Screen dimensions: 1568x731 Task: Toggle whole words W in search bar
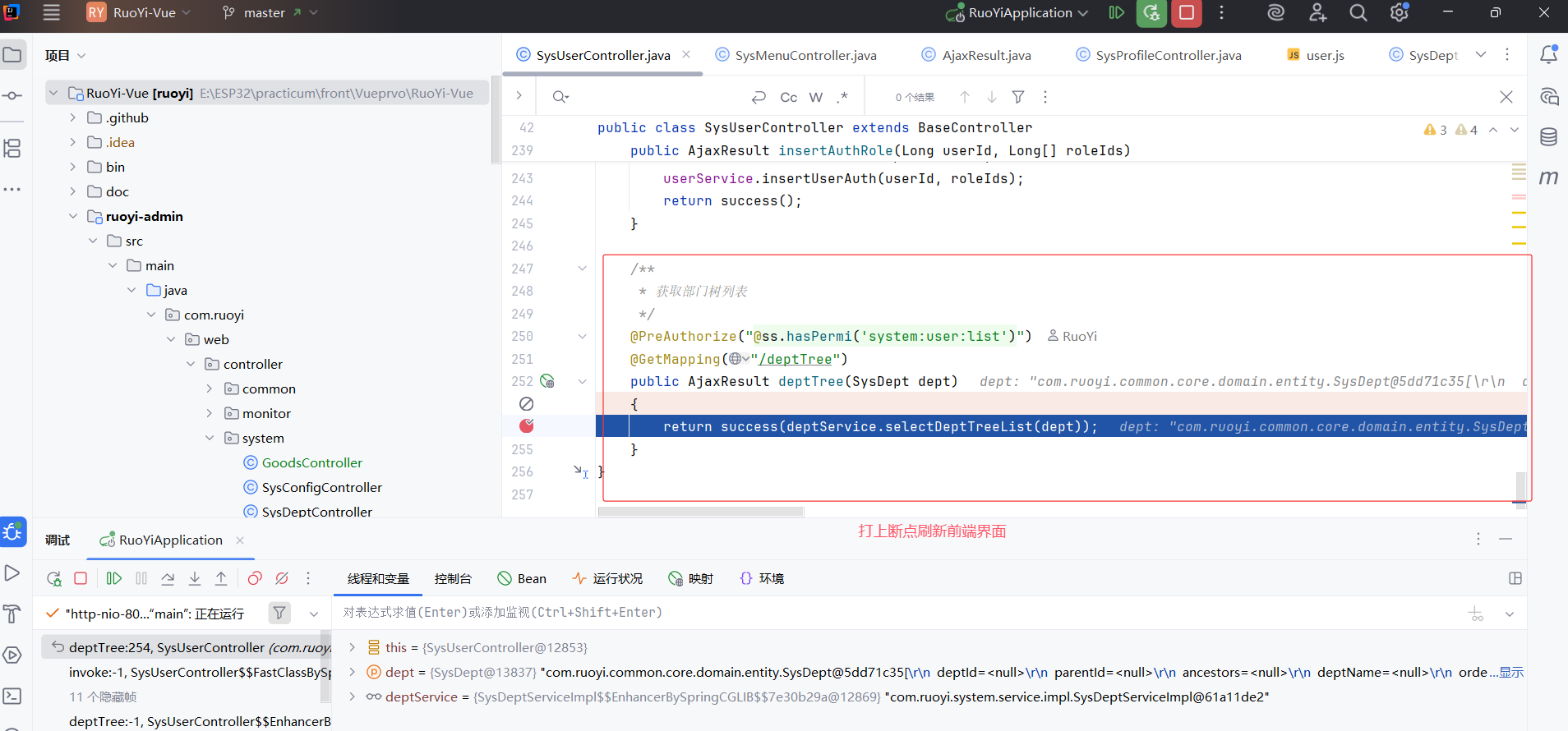coord(816,97)
